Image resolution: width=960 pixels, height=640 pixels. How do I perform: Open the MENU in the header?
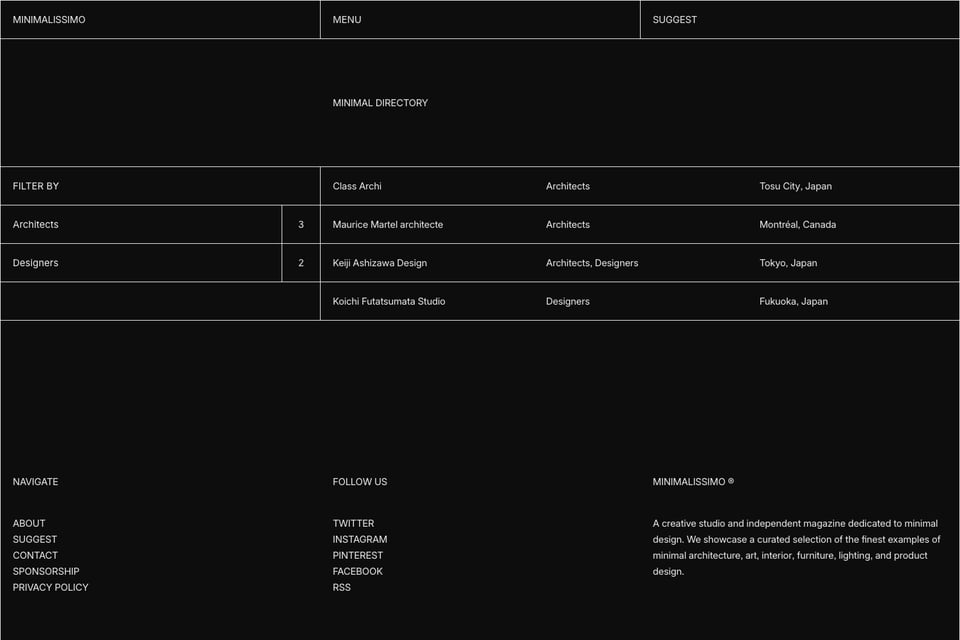347,20
